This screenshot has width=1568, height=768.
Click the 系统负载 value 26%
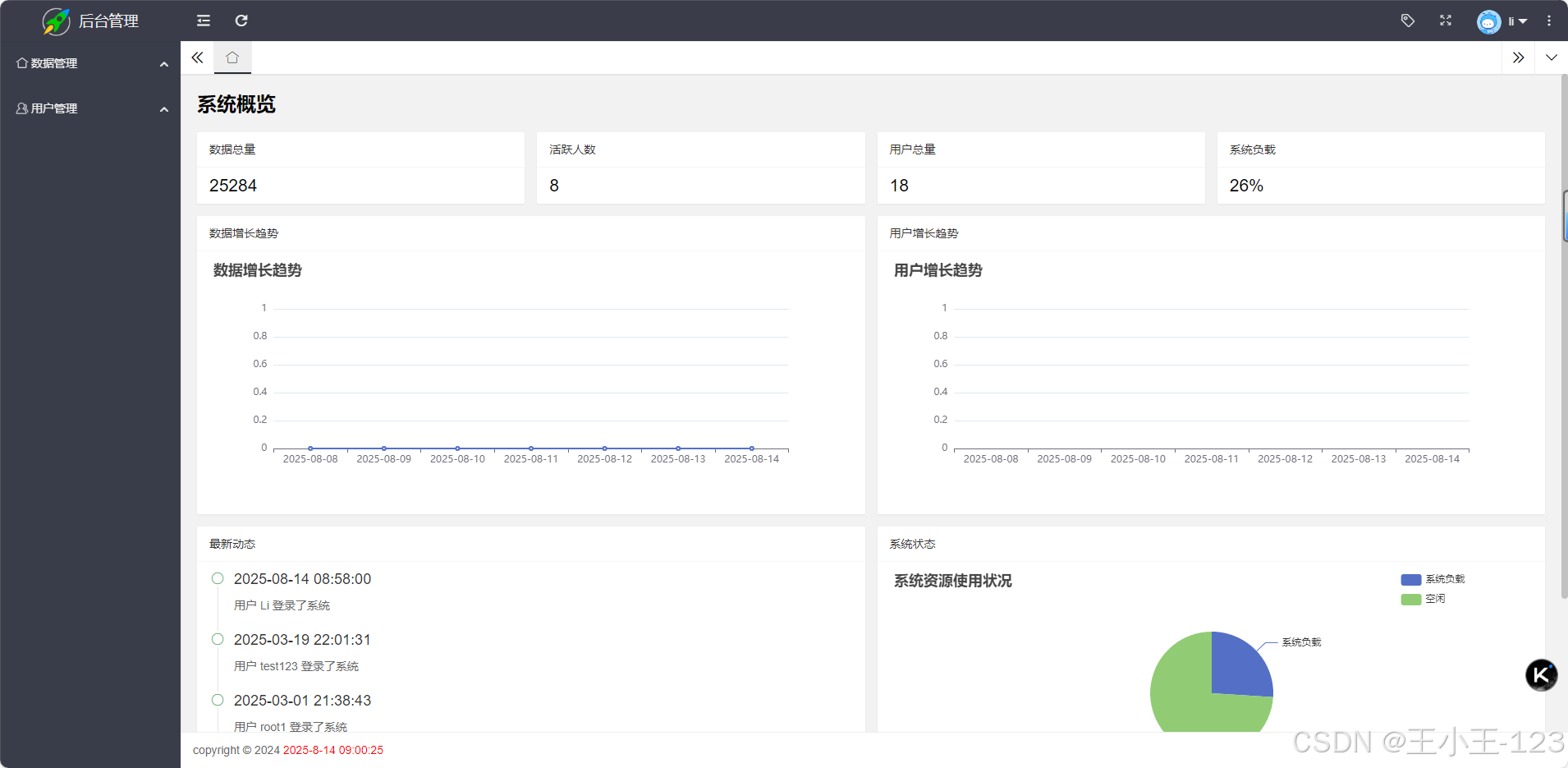tap(1246, 186)
